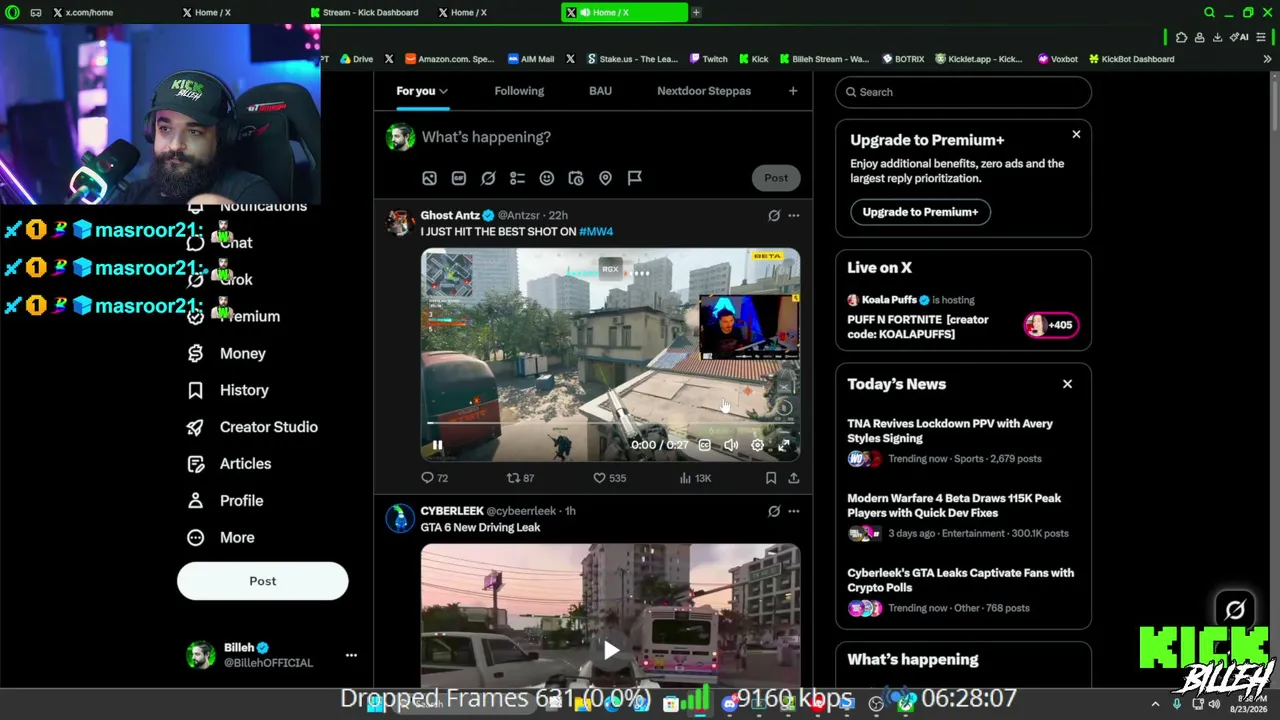This screenshot has height=720, width=1280.
Task: View analytics for the Ghost Antz post
Action: (695, 478)
